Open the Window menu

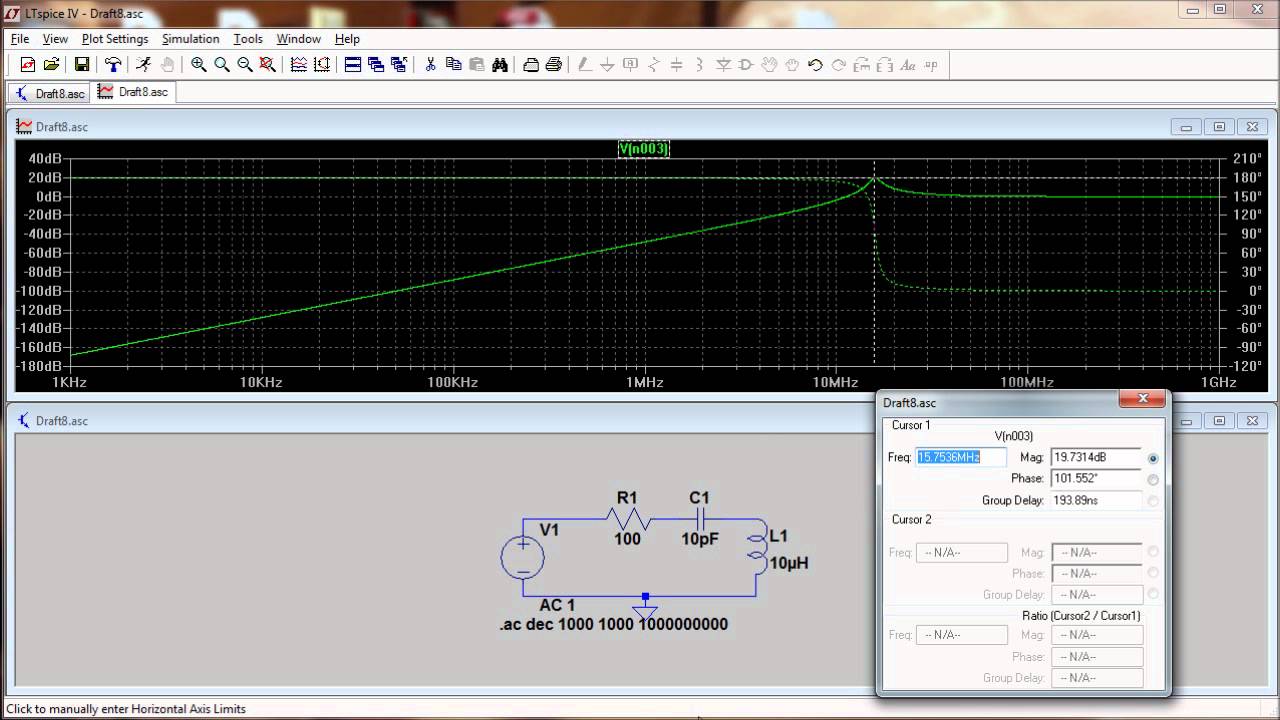[298, 39]
